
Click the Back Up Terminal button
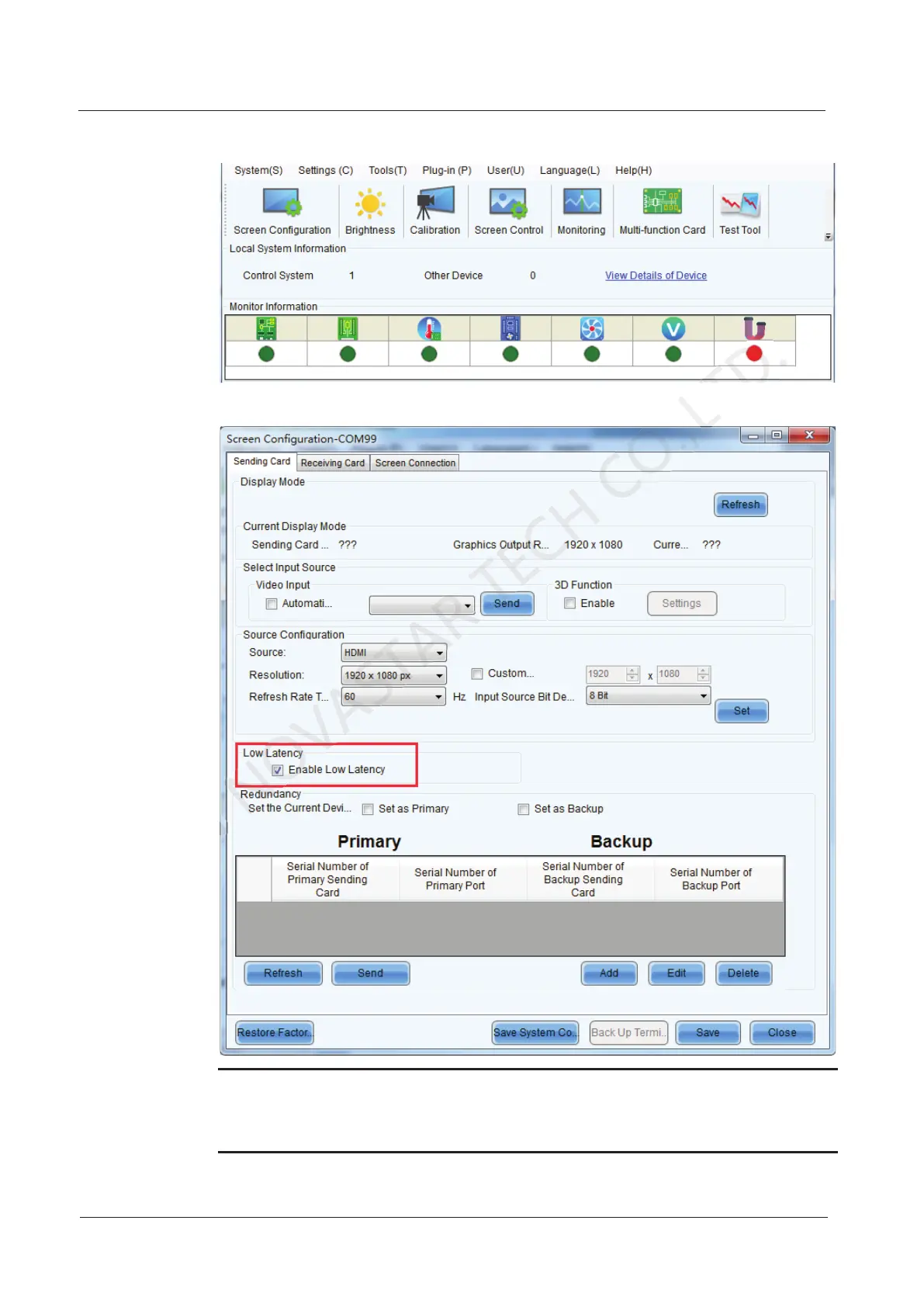coord(628,1033)
